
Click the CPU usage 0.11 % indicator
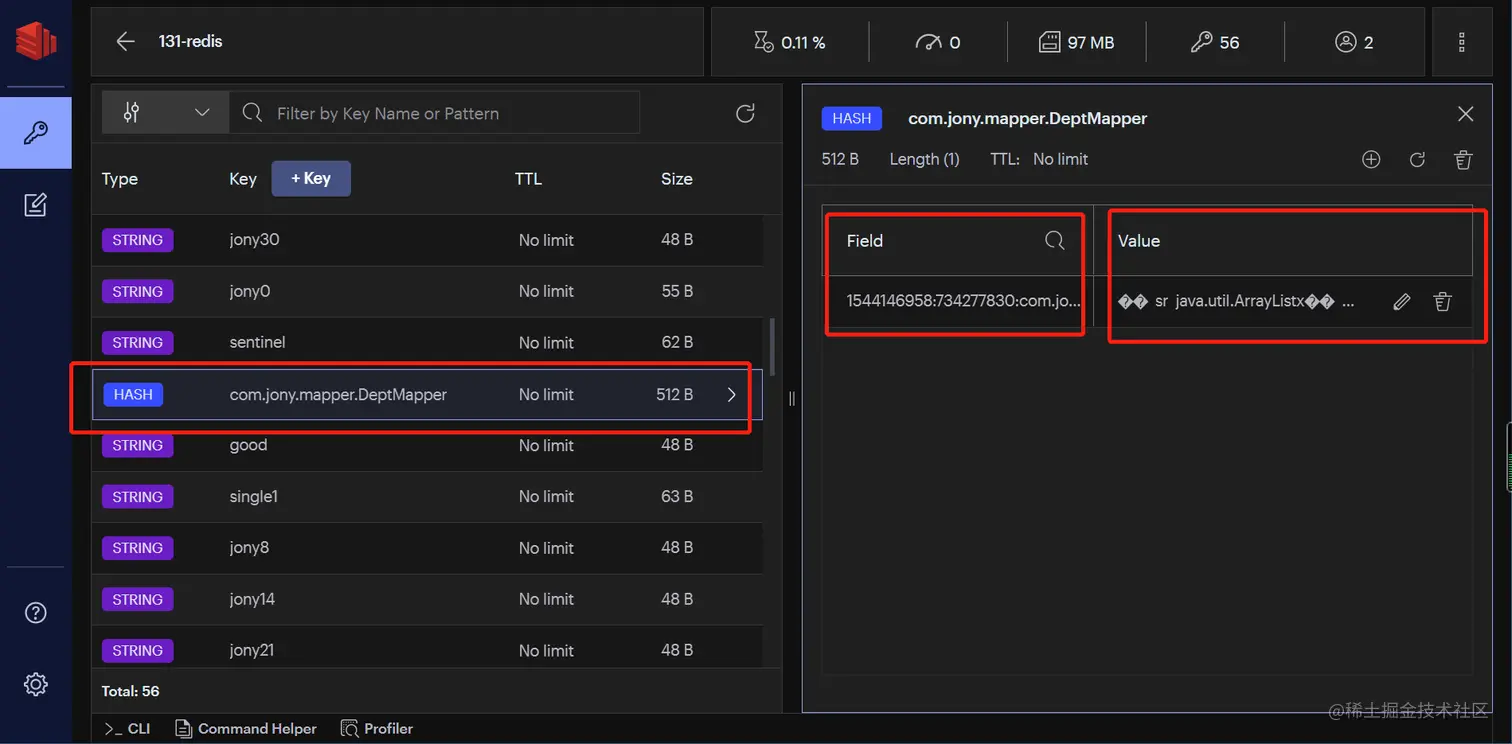point(790,42)
